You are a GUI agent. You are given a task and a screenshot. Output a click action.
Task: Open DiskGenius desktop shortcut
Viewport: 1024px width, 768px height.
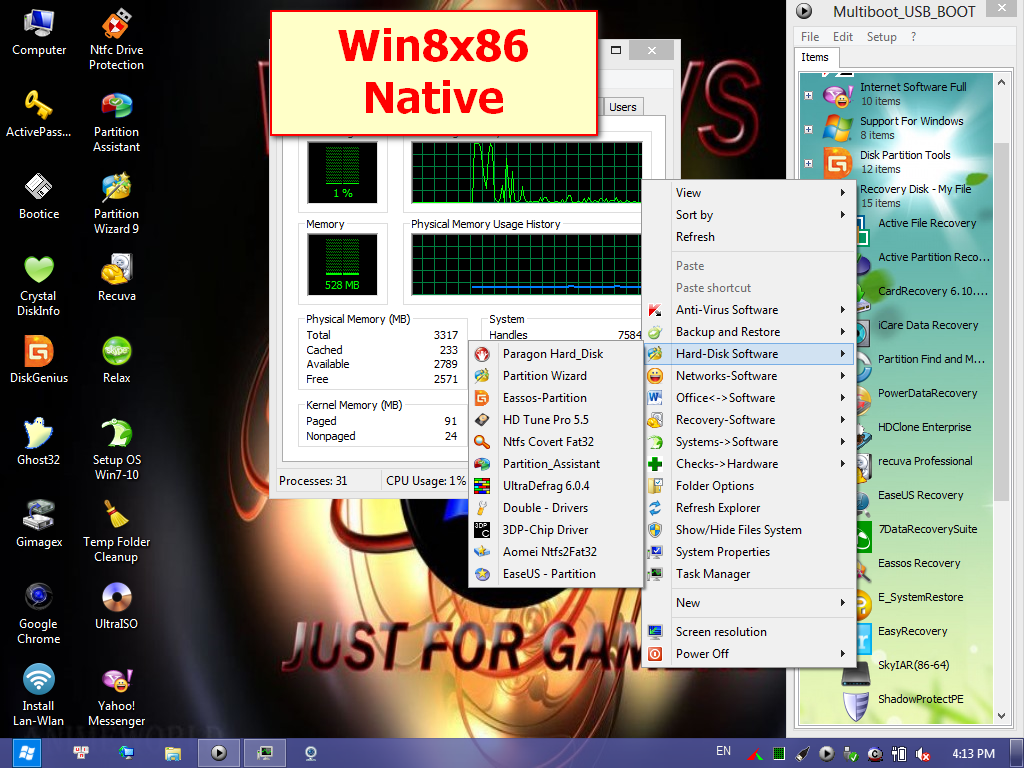click(39, 360)
